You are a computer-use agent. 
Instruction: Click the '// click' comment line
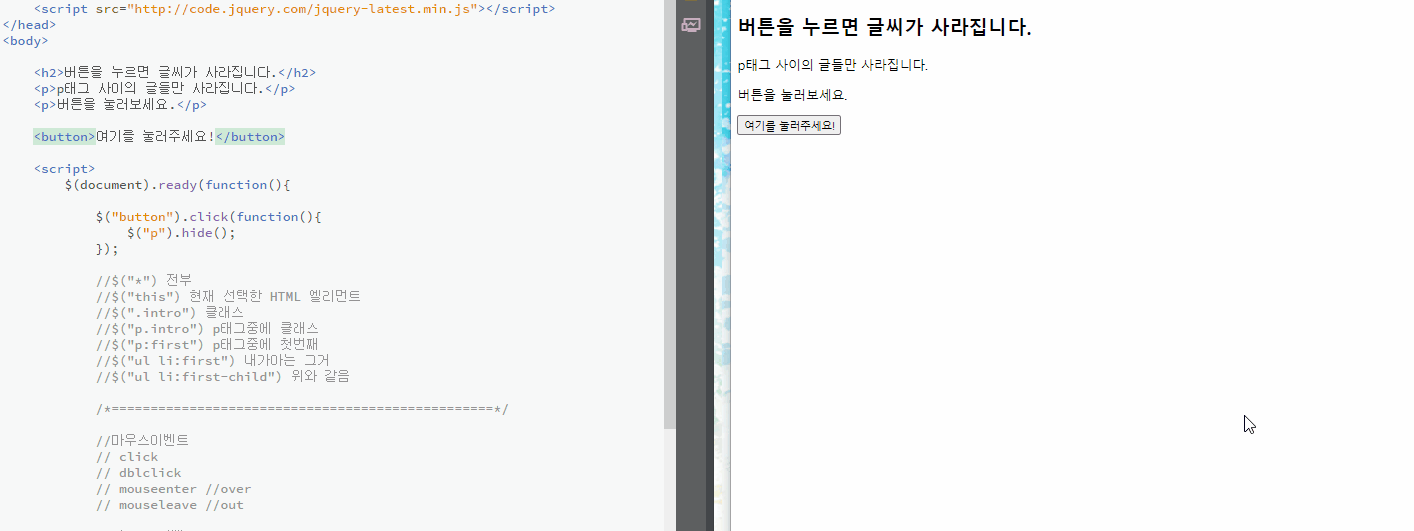(127, 457)
